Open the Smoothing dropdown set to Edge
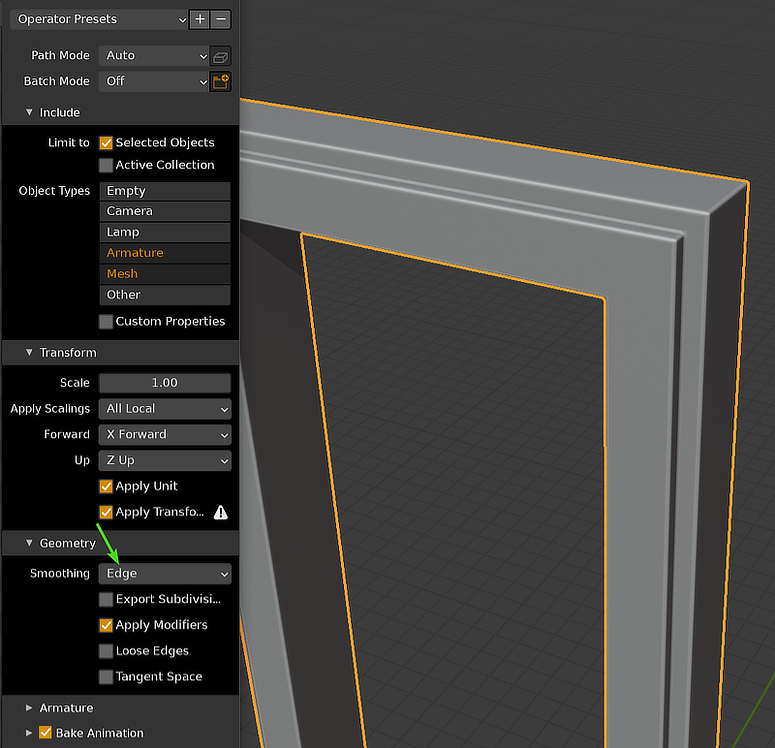Screen dimensions: 775x748 point(165,574)
